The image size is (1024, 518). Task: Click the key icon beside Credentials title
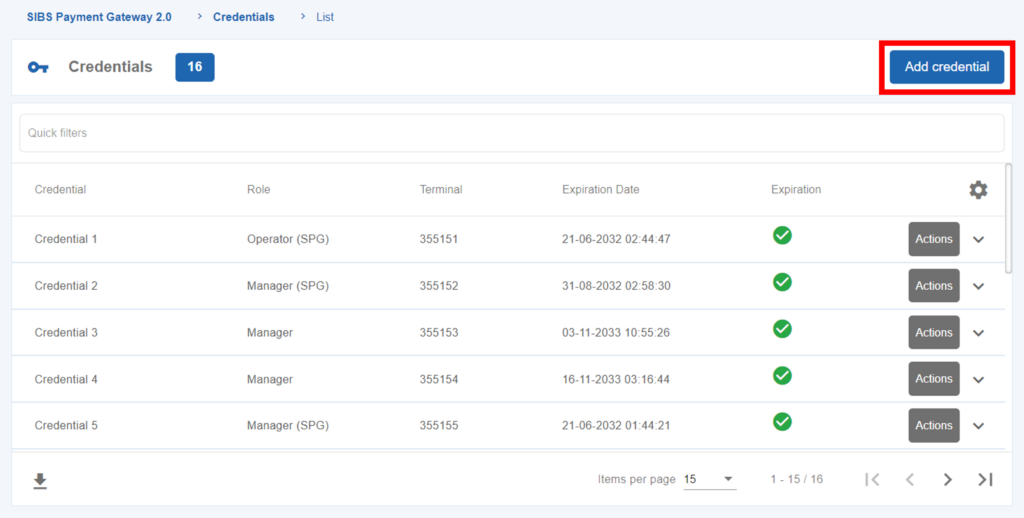pos(38,68)
